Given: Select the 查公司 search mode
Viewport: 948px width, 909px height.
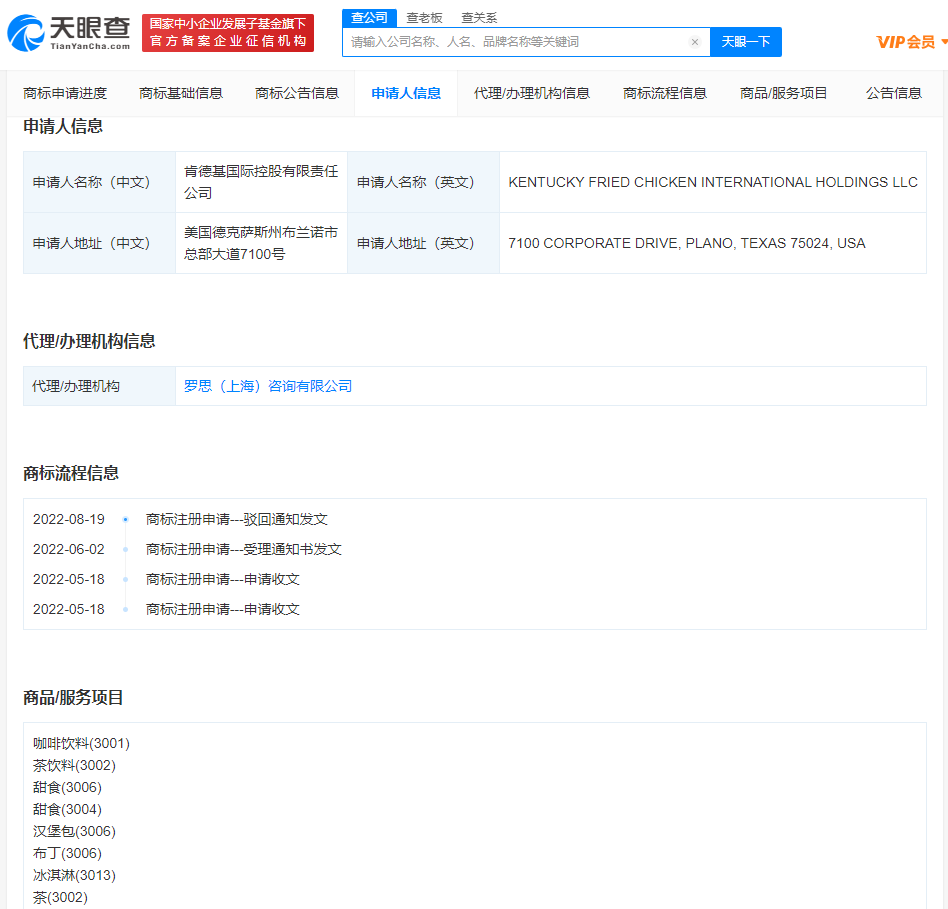Looking at the screenshot, I should [x=368, y=17].
